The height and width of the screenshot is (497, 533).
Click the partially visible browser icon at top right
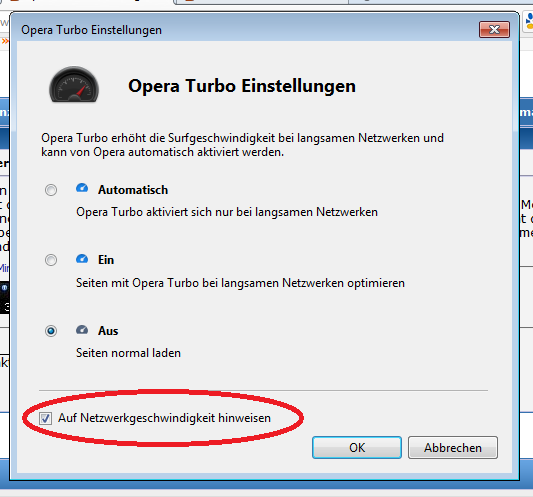[529, 21]
